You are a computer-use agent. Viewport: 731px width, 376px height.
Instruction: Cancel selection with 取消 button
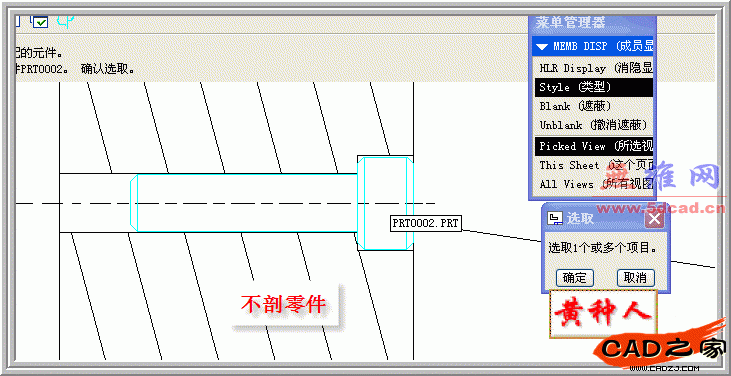pyautogui.click(x=635, y=278)
